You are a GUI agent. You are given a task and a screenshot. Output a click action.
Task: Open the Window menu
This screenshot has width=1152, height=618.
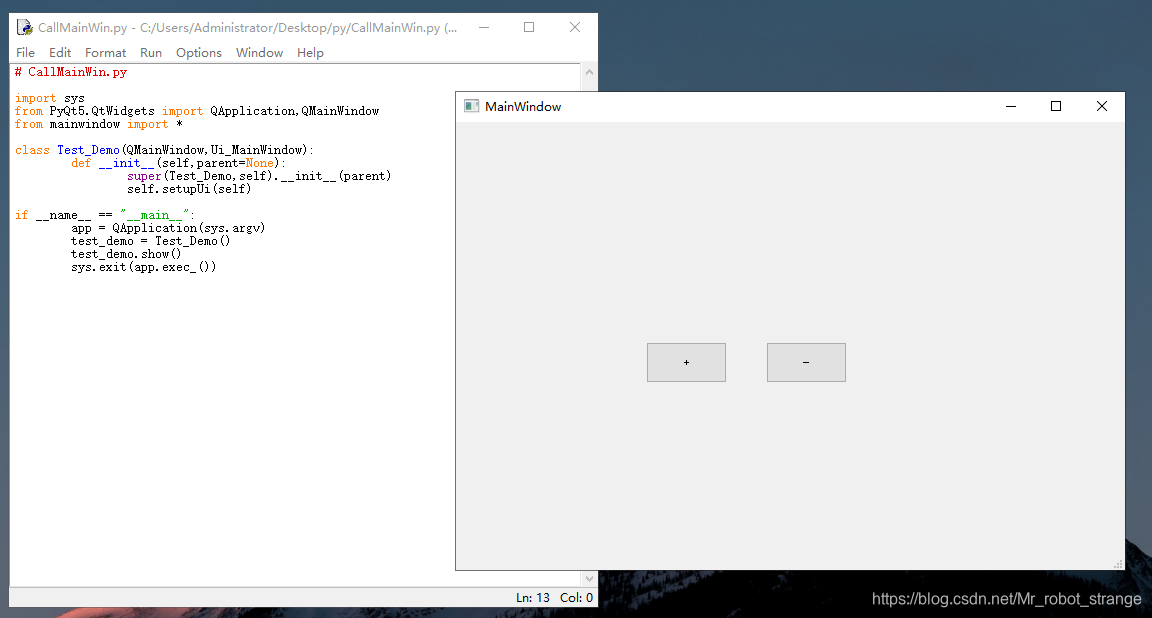[x=259, y=53]
